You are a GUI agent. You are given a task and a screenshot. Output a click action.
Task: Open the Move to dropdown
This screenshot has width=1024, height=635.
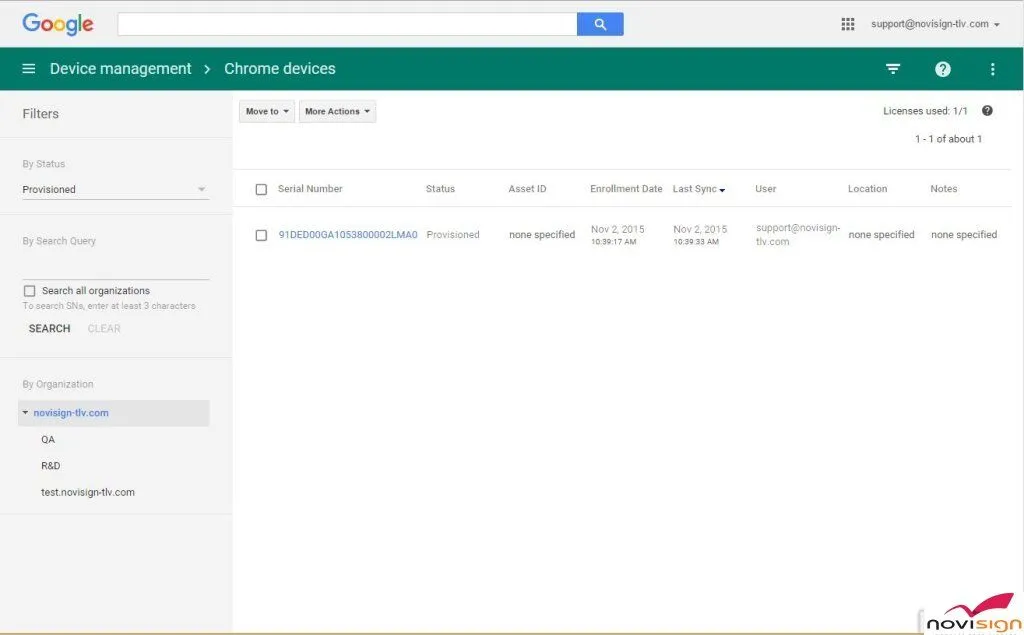pos(266,111)
